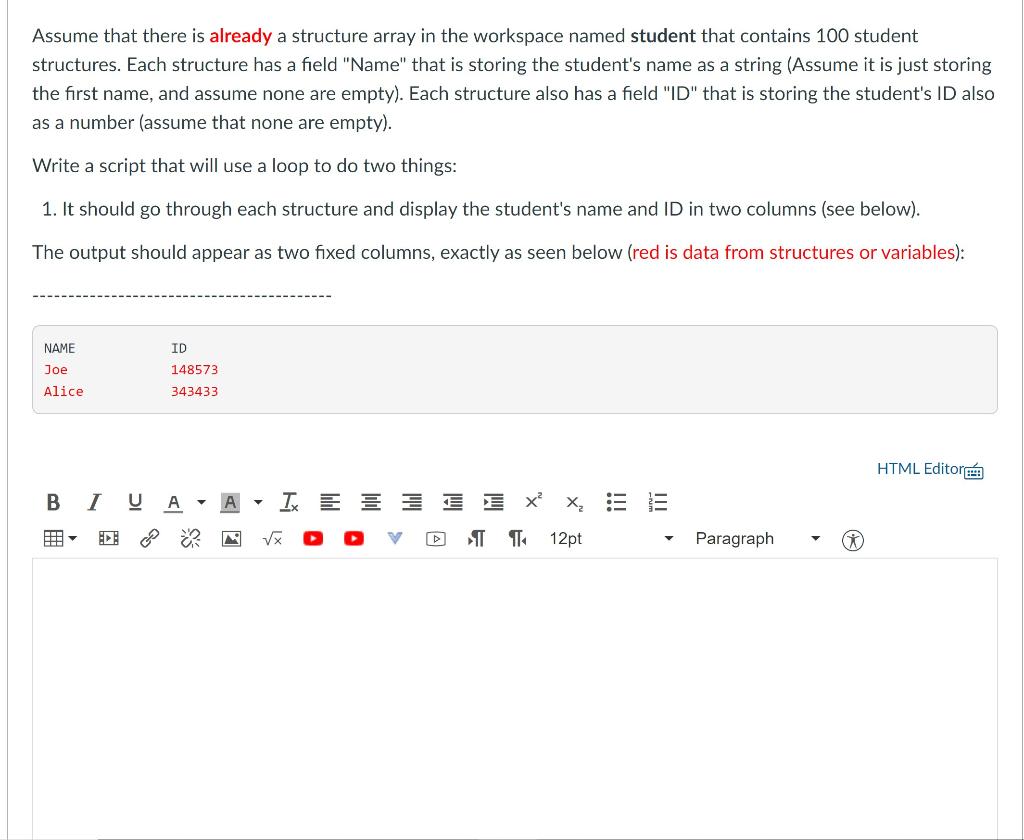Click the "NAME" column header in sample output
Screen dimensions: 1024x840
(x=59, y=348)
